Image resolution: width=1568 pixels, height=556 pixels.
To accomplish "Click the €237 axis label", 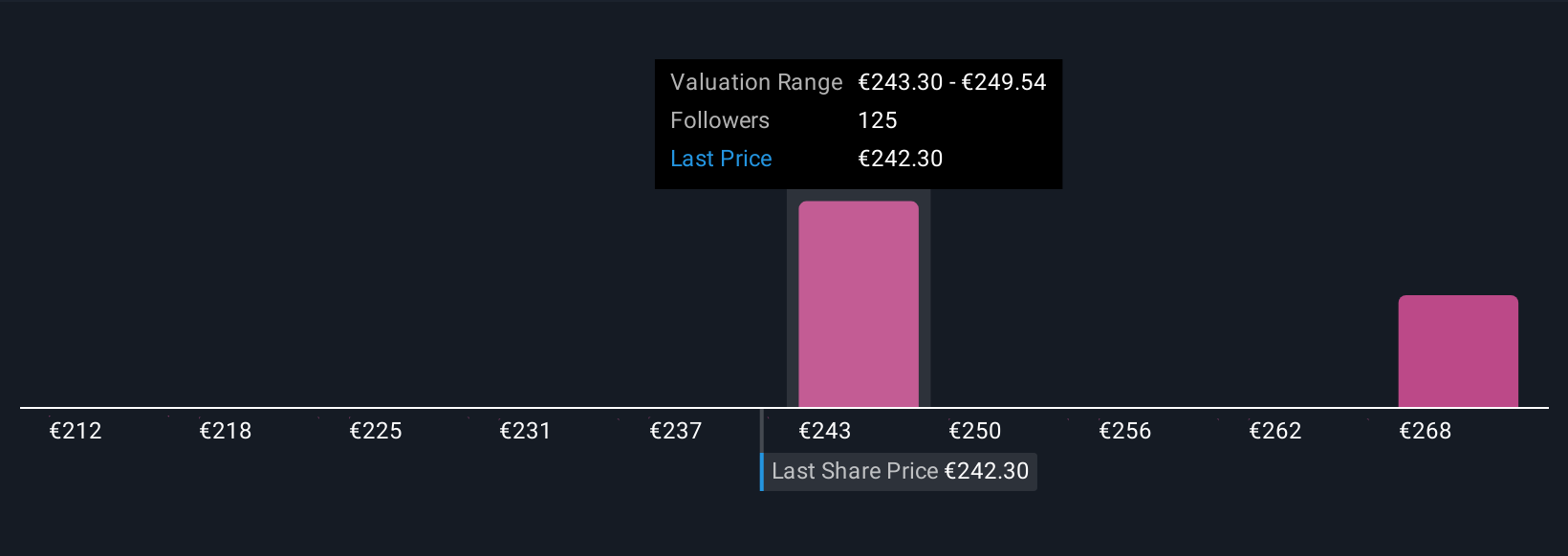I will (x=675, y=431).
